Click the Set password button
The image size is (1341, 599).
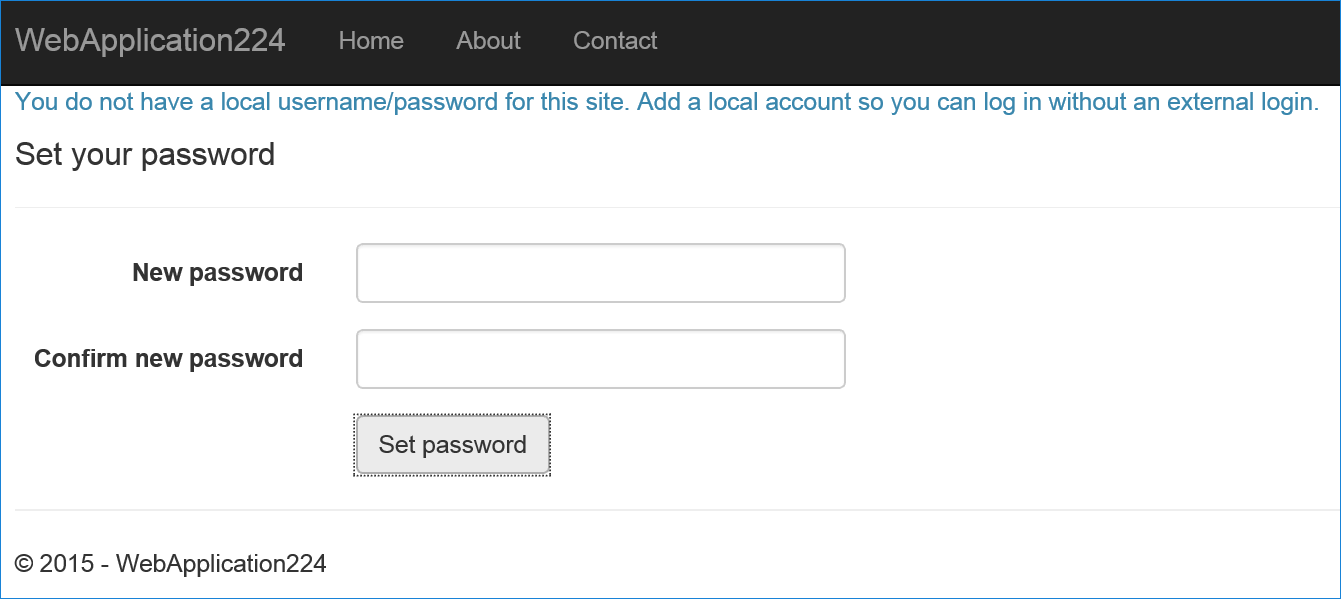(451, 444)
